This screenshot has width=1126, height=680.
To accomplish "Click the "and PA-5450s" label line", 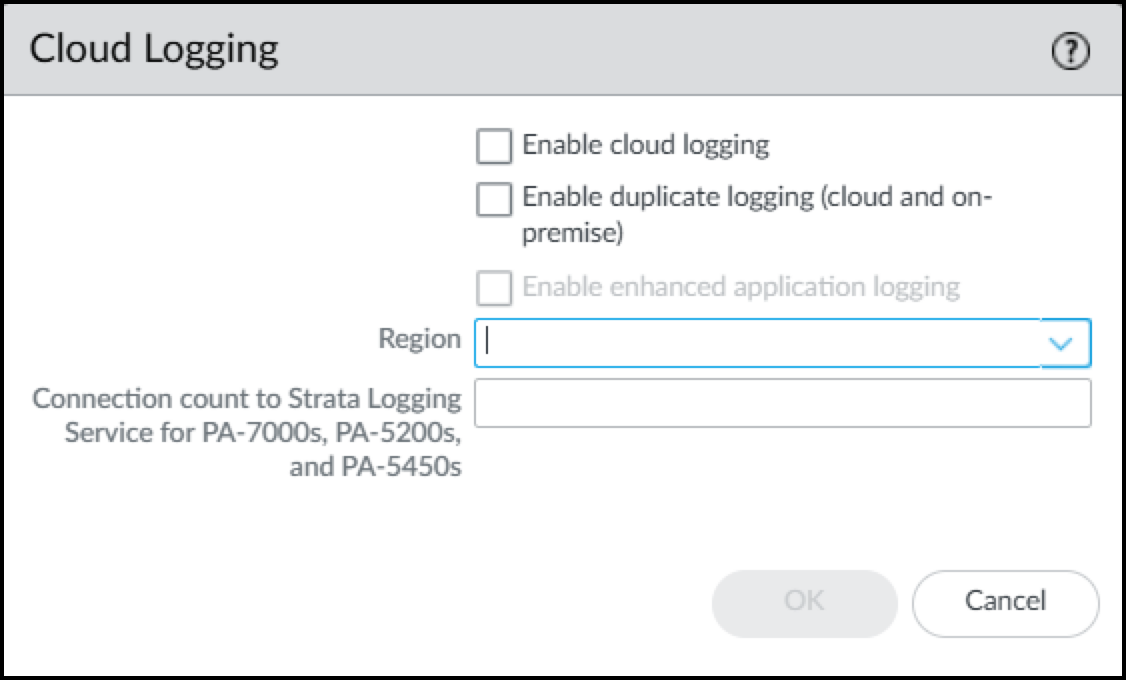I will pyautogui.click(x=375, y=467).
